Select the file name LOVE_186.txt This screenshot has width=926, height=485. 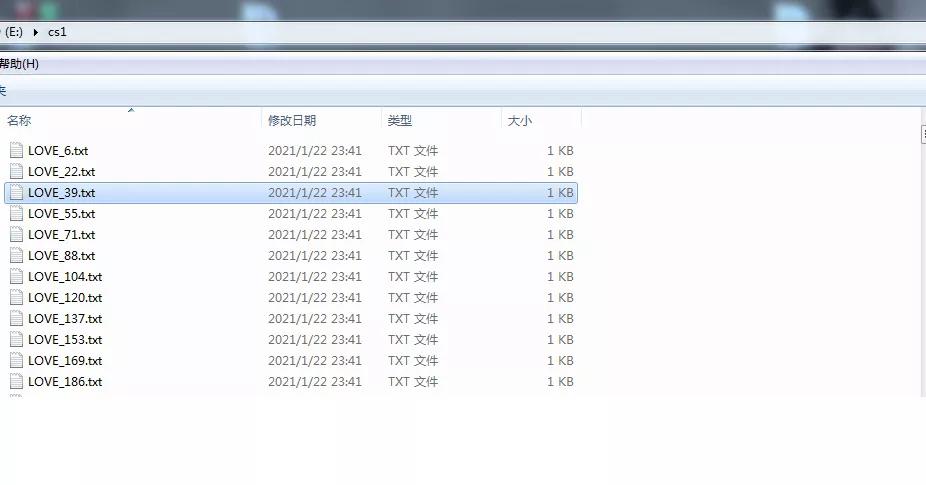click(x=65, y=381)
